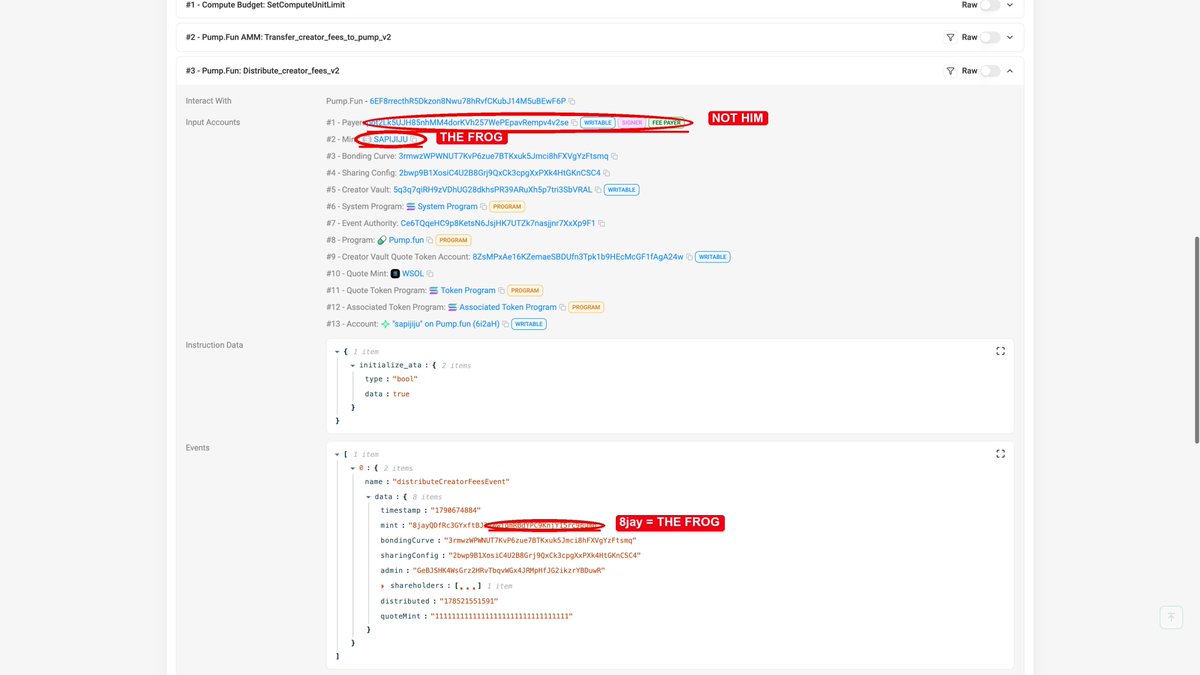The height and width of the screenshot is (675, 1200).
Task: Open the WSOL quote mint link
Action: click(x=413, y=274)
